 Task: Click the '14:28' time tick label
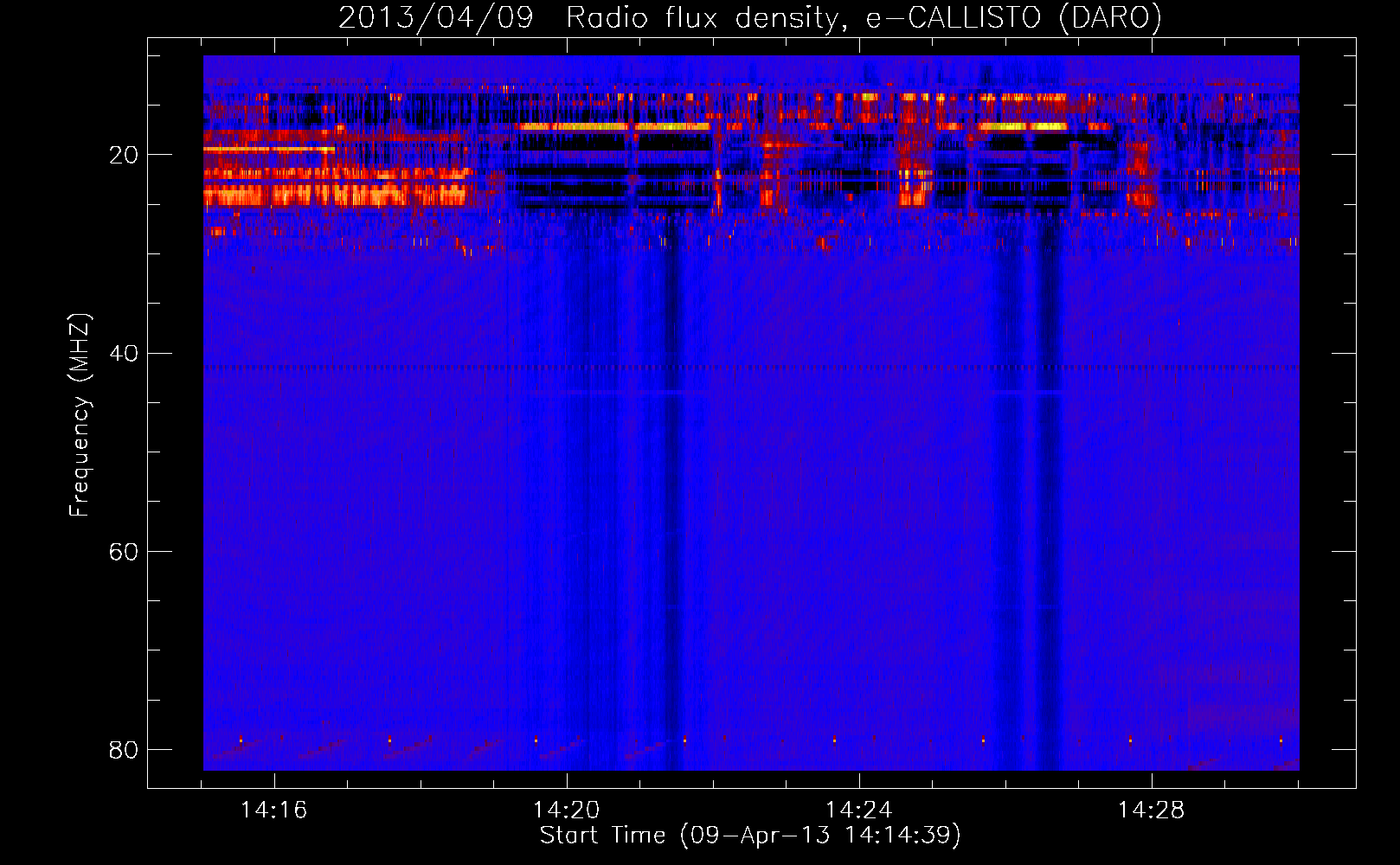(x=1151, y=811)
